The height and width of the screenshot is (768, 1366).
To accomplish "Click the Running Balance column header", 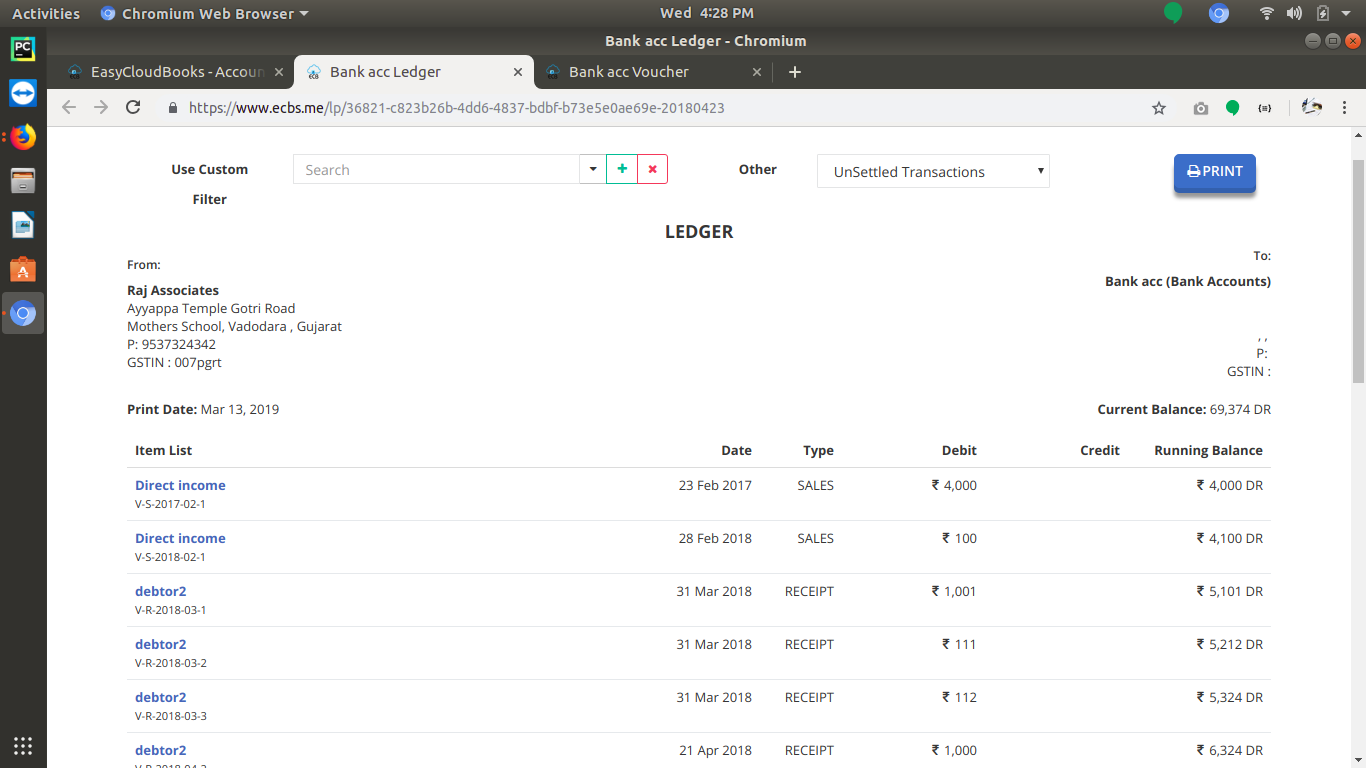I will 1208,450.
